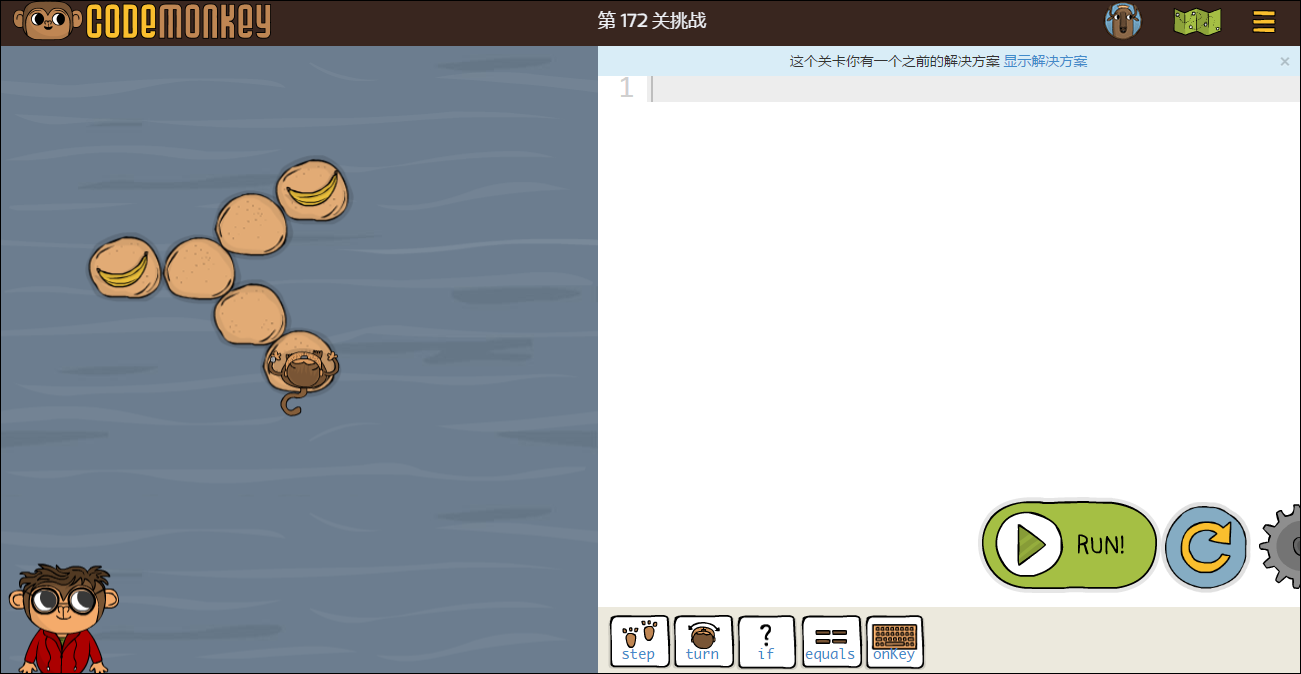The width and height of the screenshot is (1301, 674).
Task: Open the hamburger menu
Action: tap(1264, 22)
